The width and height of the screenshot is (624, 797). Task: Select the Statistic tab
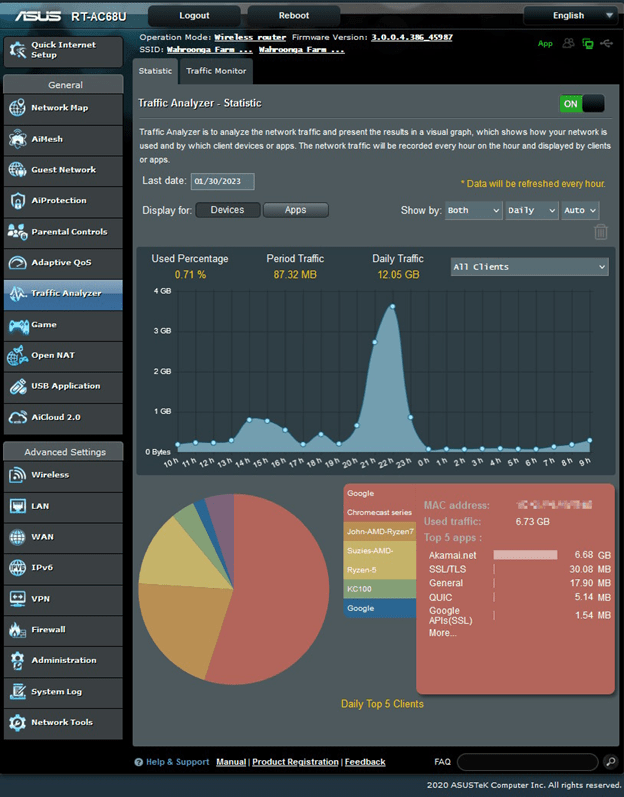pos(155,71)
